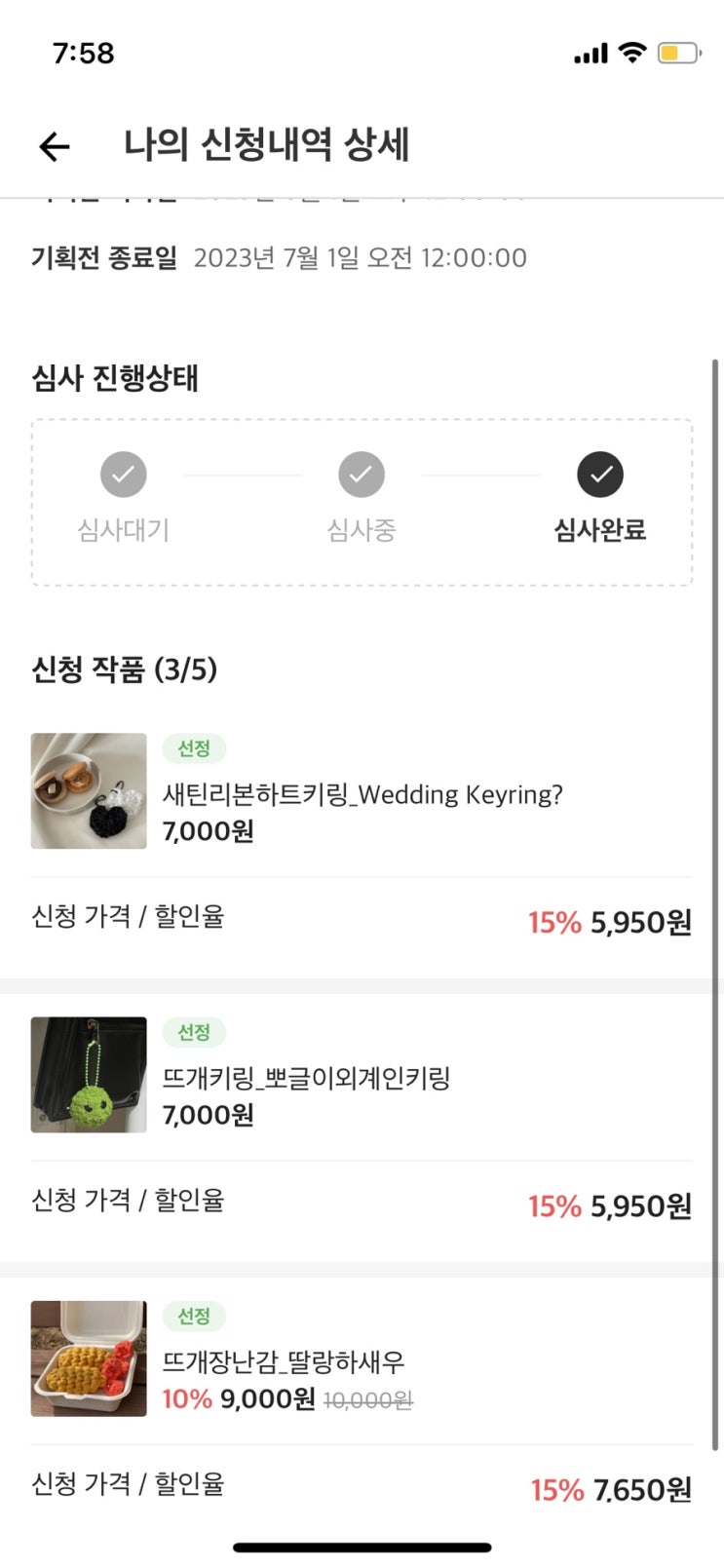
Task: Tap the 선정 badge on first product
Action: coord(194,748)
